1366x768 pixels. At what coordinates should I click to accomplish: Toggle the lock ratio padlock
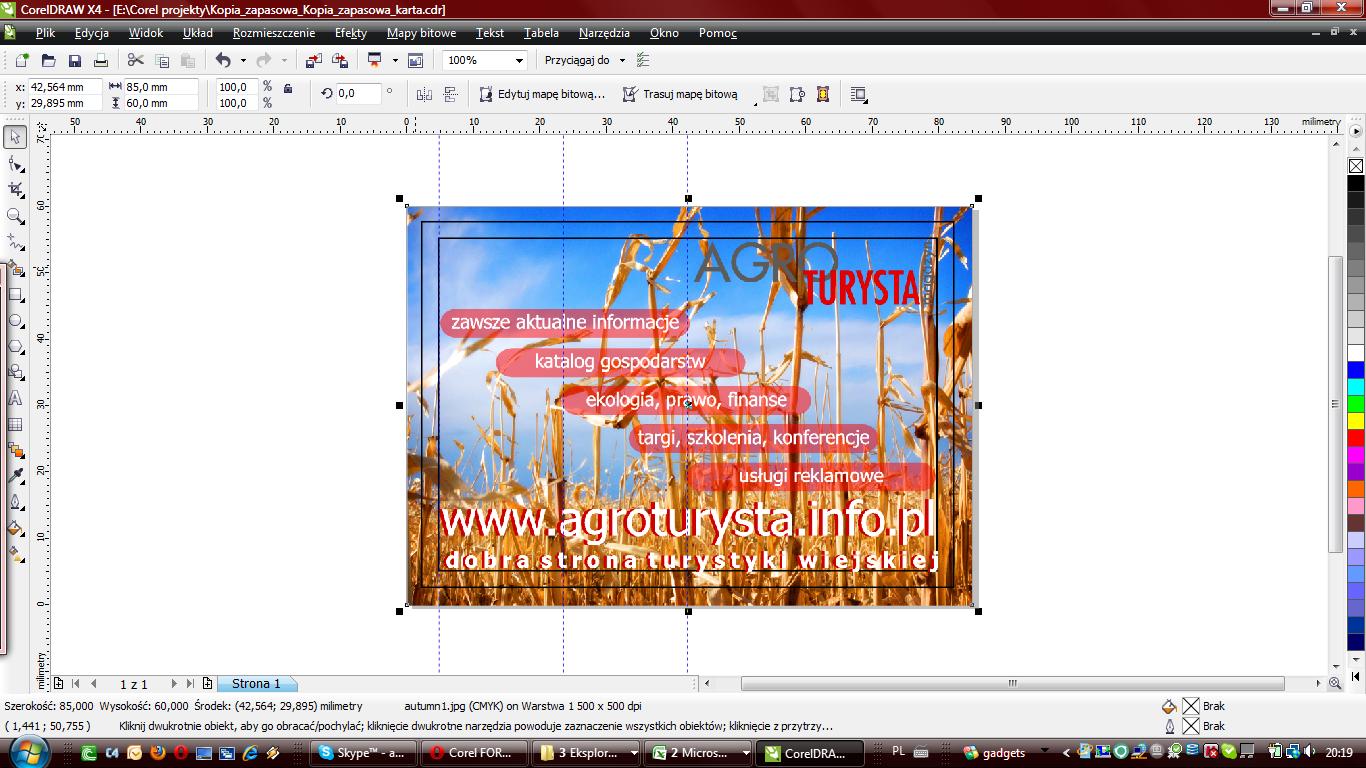click(x=288, y=89)
